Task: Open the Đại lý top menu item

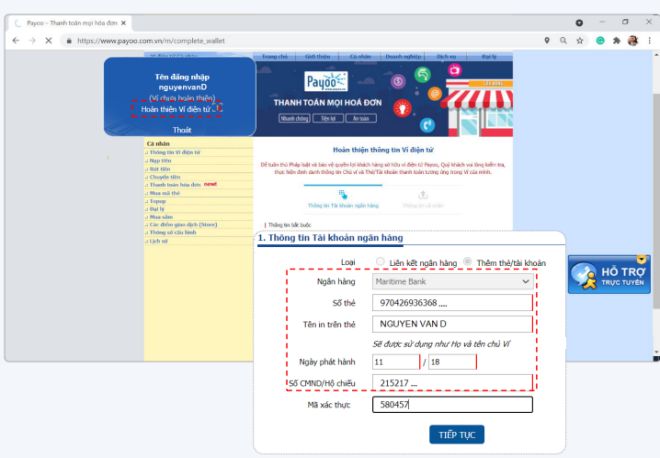Action: coord(489,56)
